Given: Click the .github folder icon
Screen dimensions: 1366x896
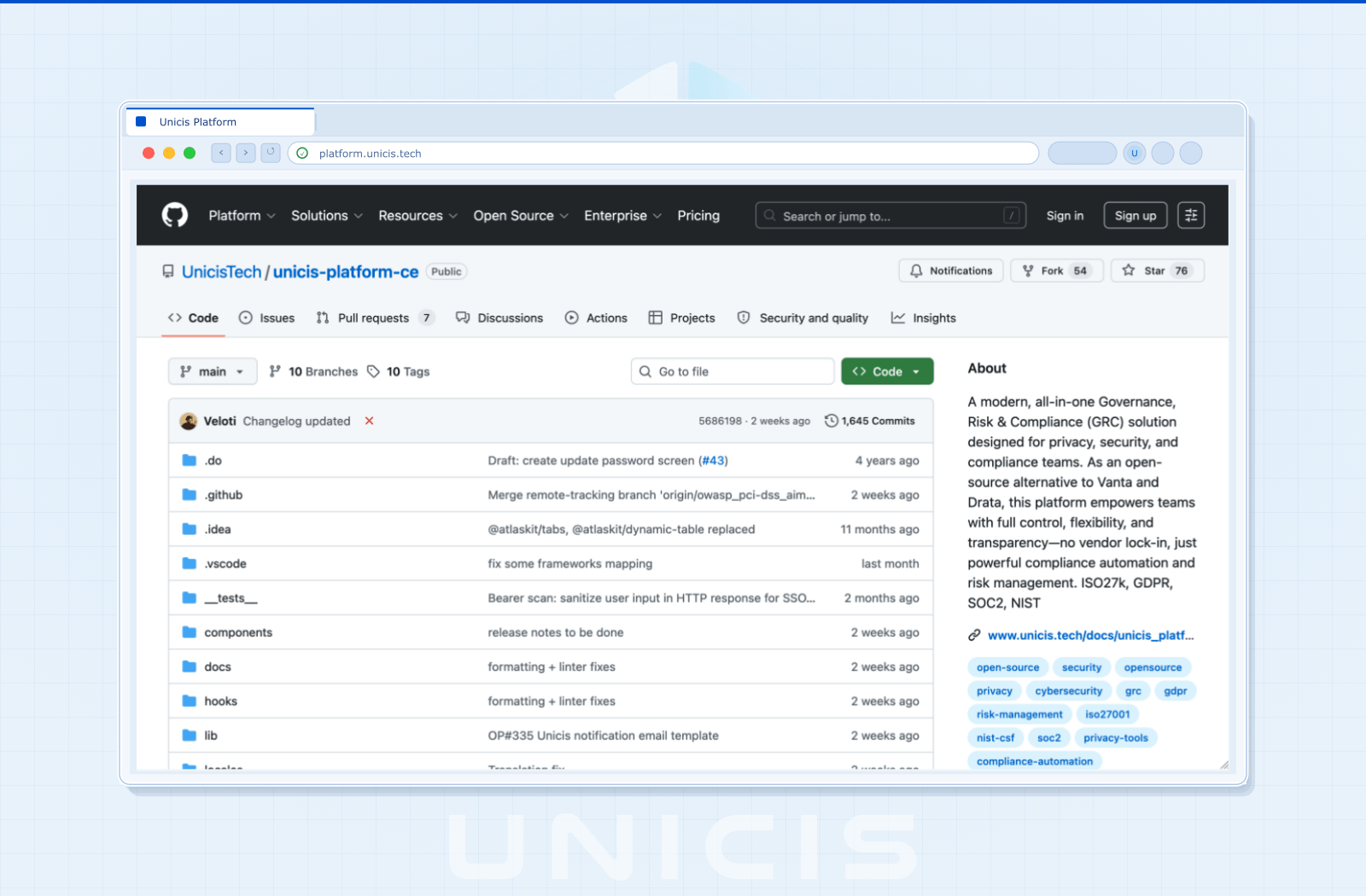Looking at the screenshot, I should (x=190, y=495).
